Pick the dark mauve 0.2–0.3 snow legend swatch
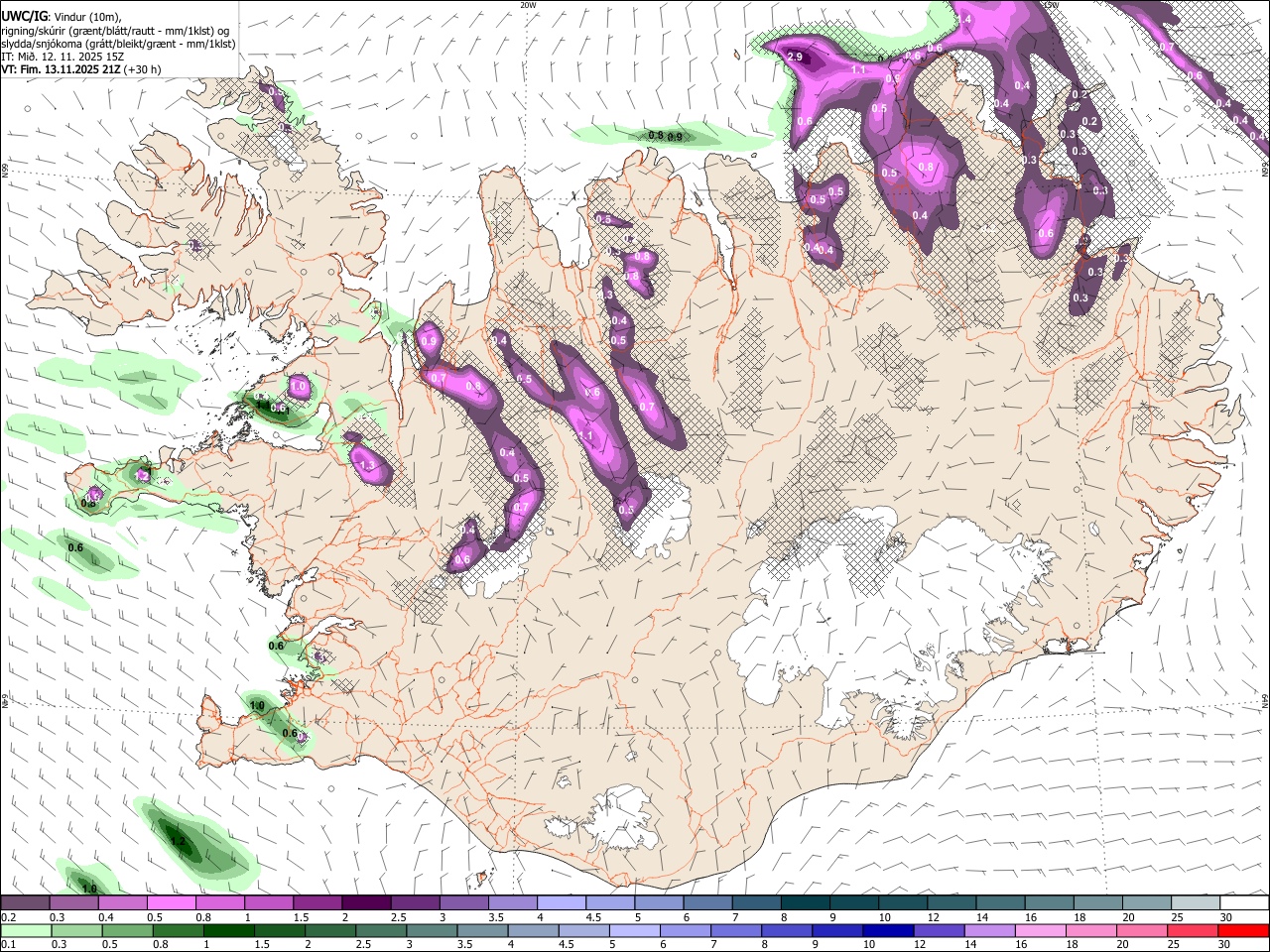Screen dimensions: 1270x952 coord(25,903)
